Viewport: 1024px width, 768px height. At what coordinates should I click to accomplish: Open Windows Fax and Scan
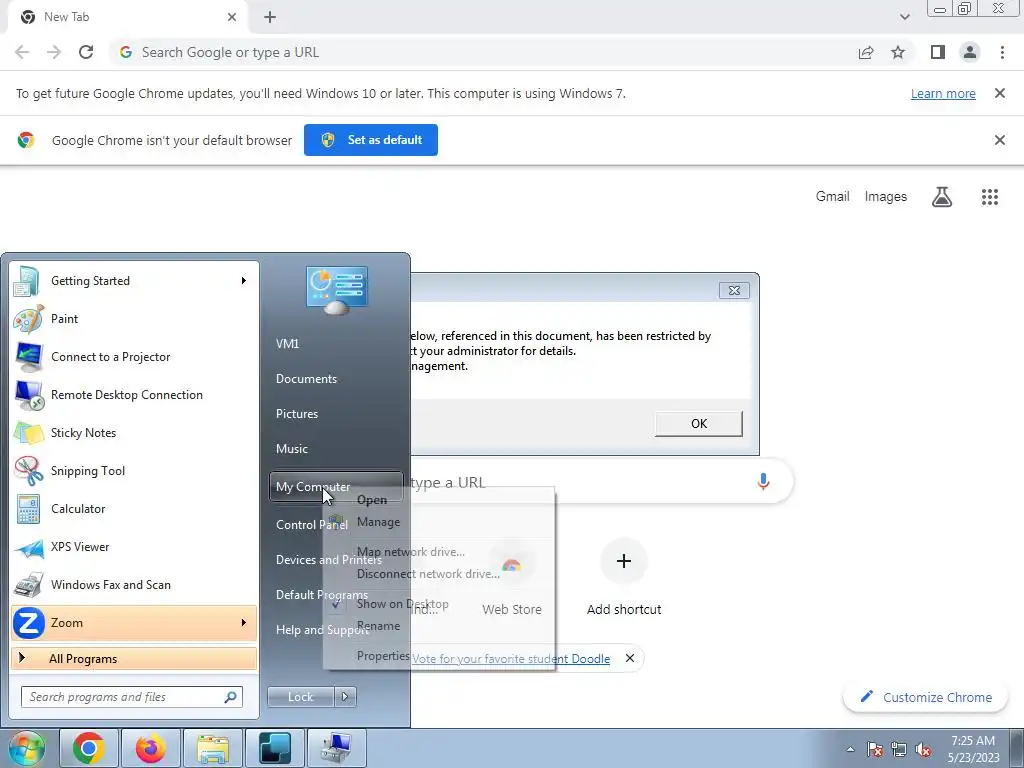click(134, 585)
